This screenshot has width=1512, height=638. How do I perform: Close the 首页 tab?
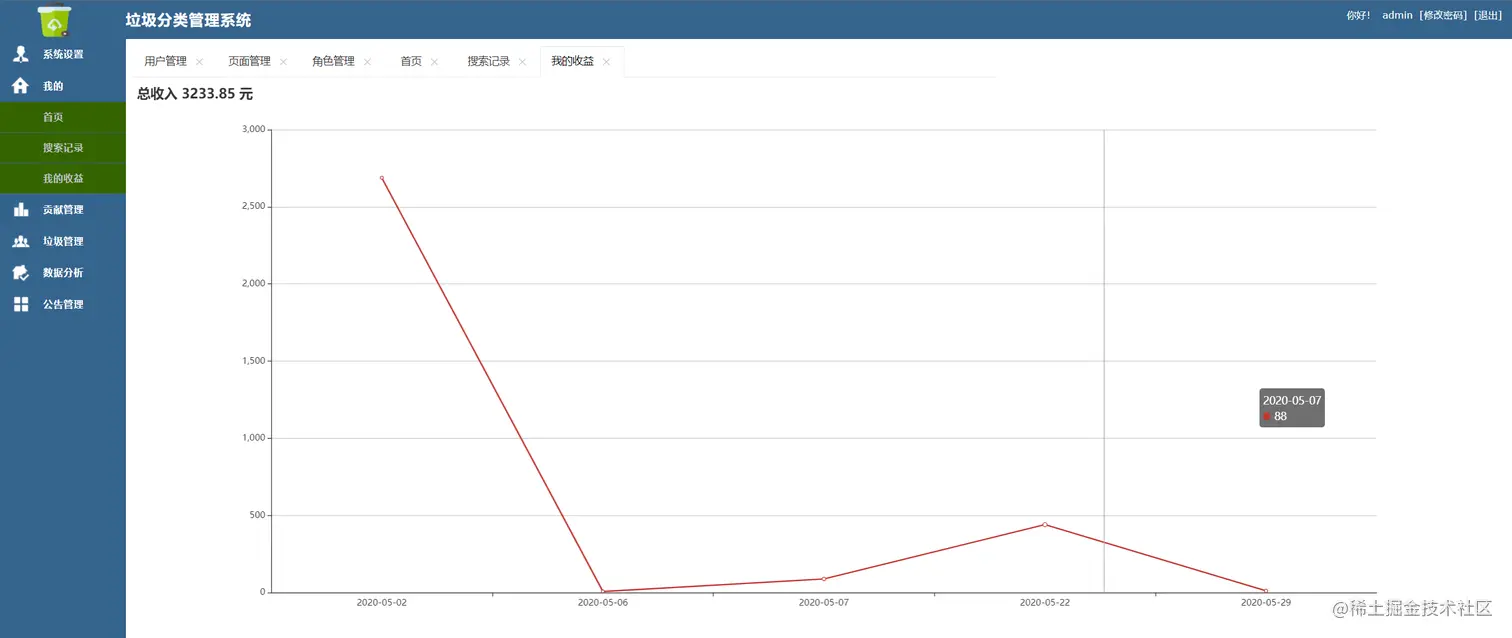(434, 62)
